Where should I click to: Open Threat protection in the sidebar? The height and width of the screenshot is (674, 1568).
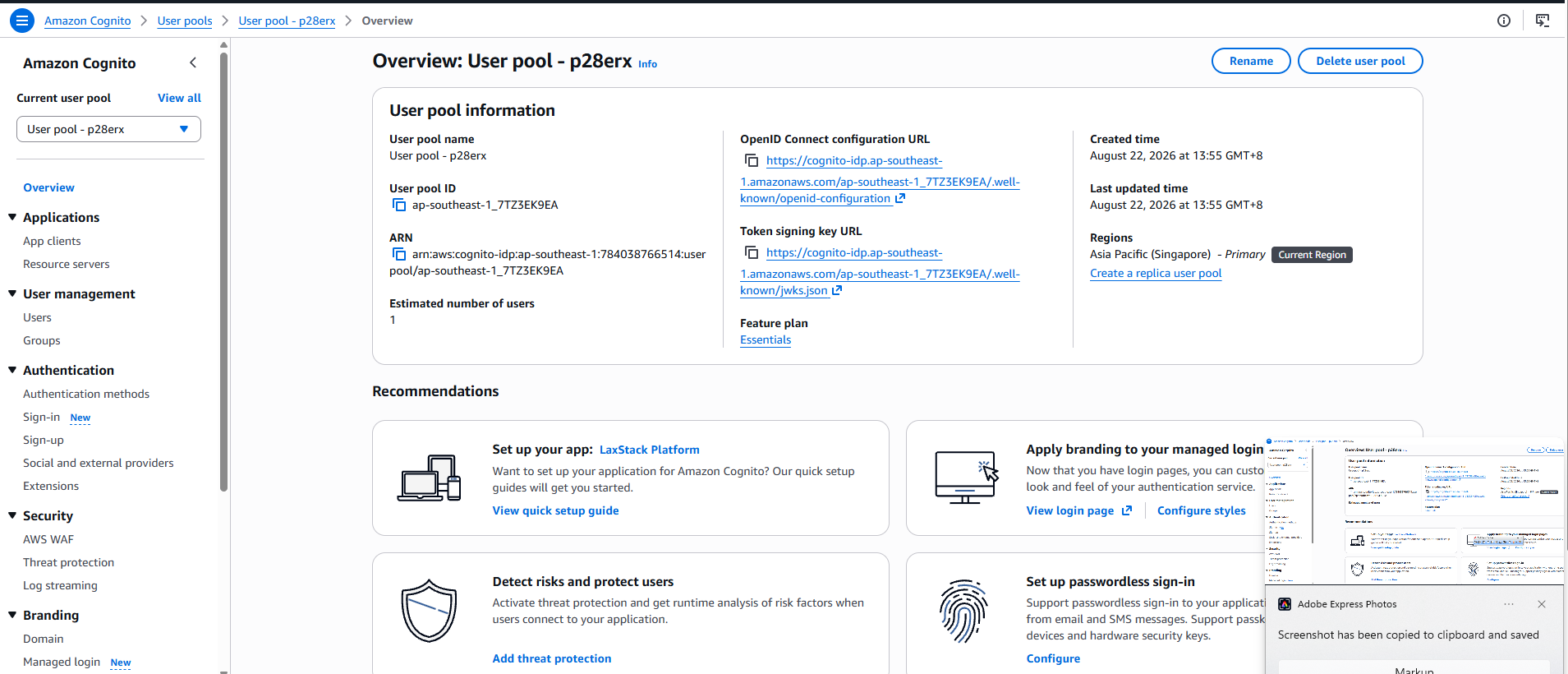[x=68, y=562]
